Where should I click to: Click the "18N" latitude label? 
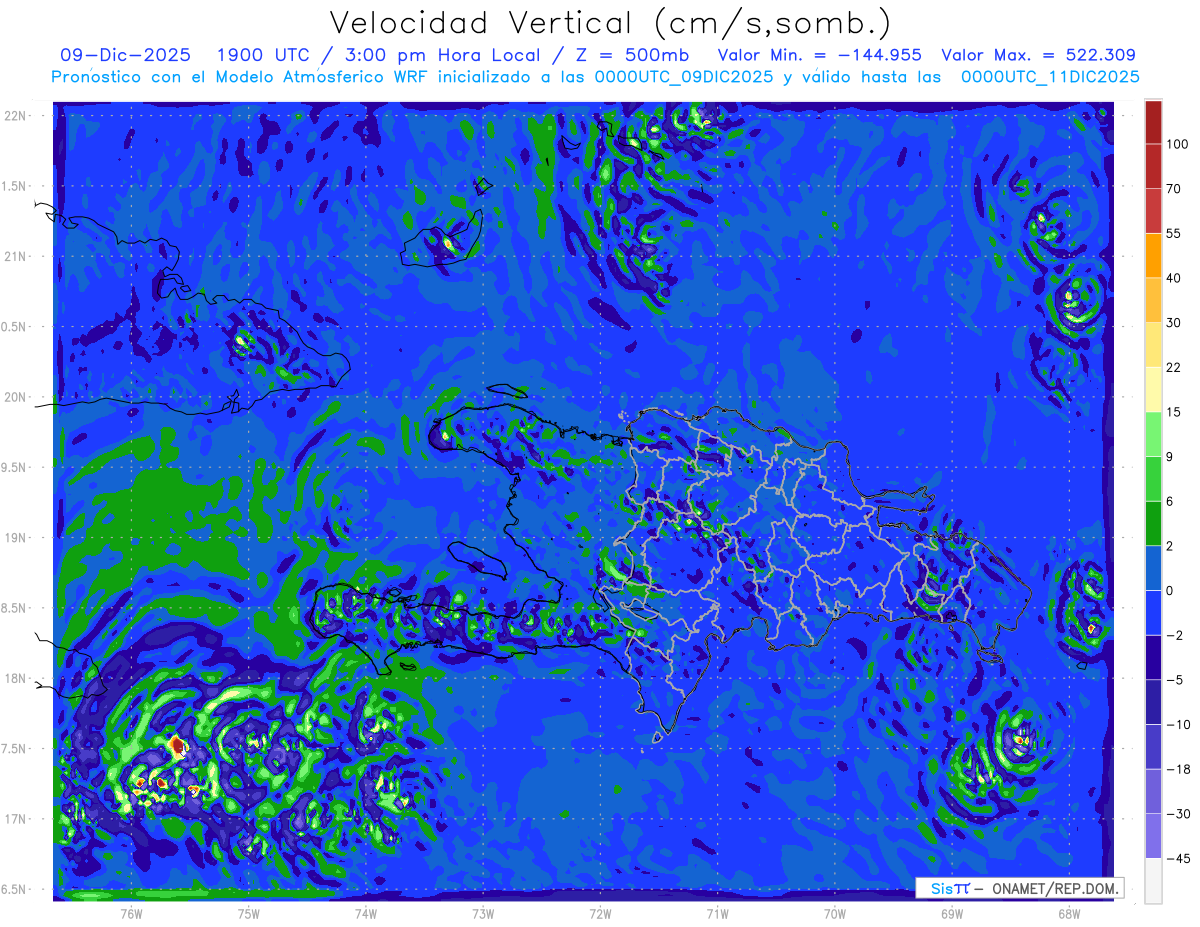point(15,678)
